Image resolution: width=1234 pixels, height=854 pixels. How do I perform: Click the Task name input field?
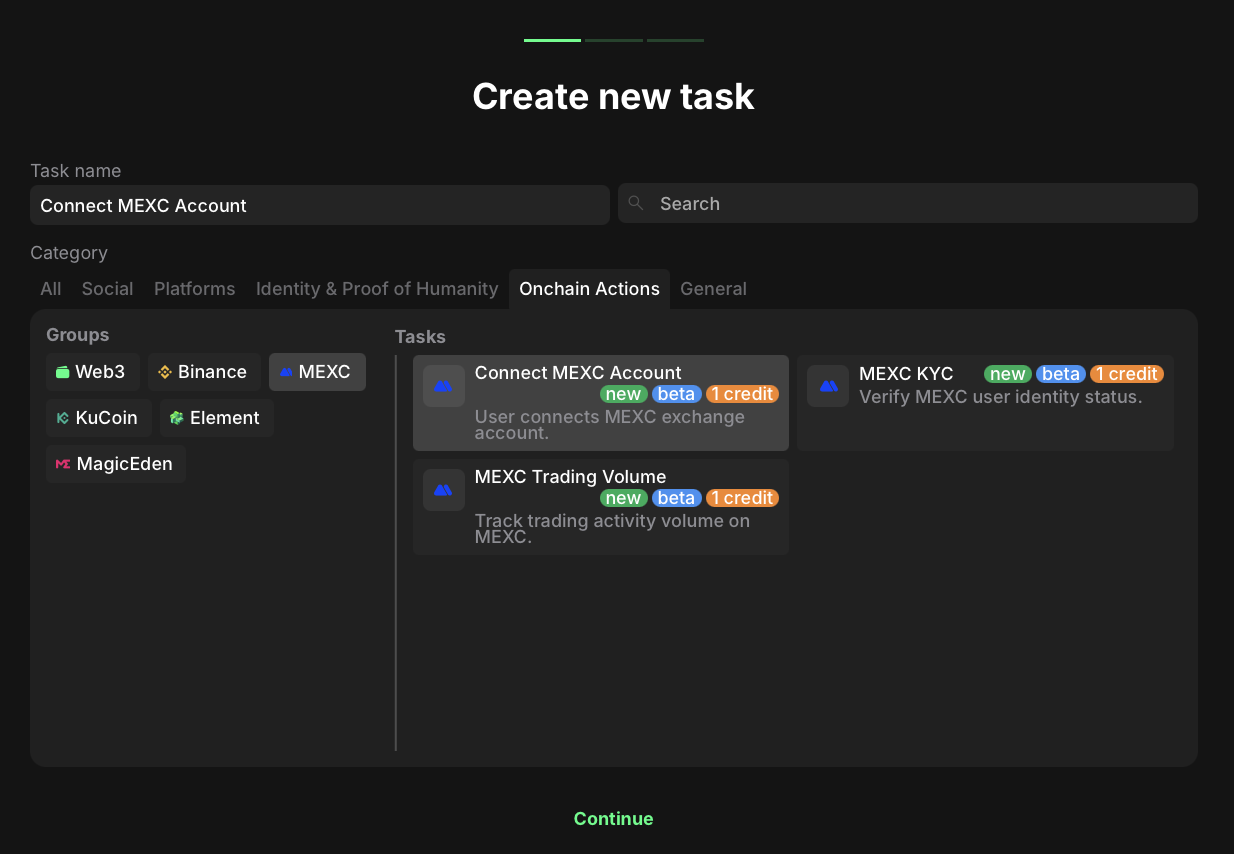(x=319, y=205)
